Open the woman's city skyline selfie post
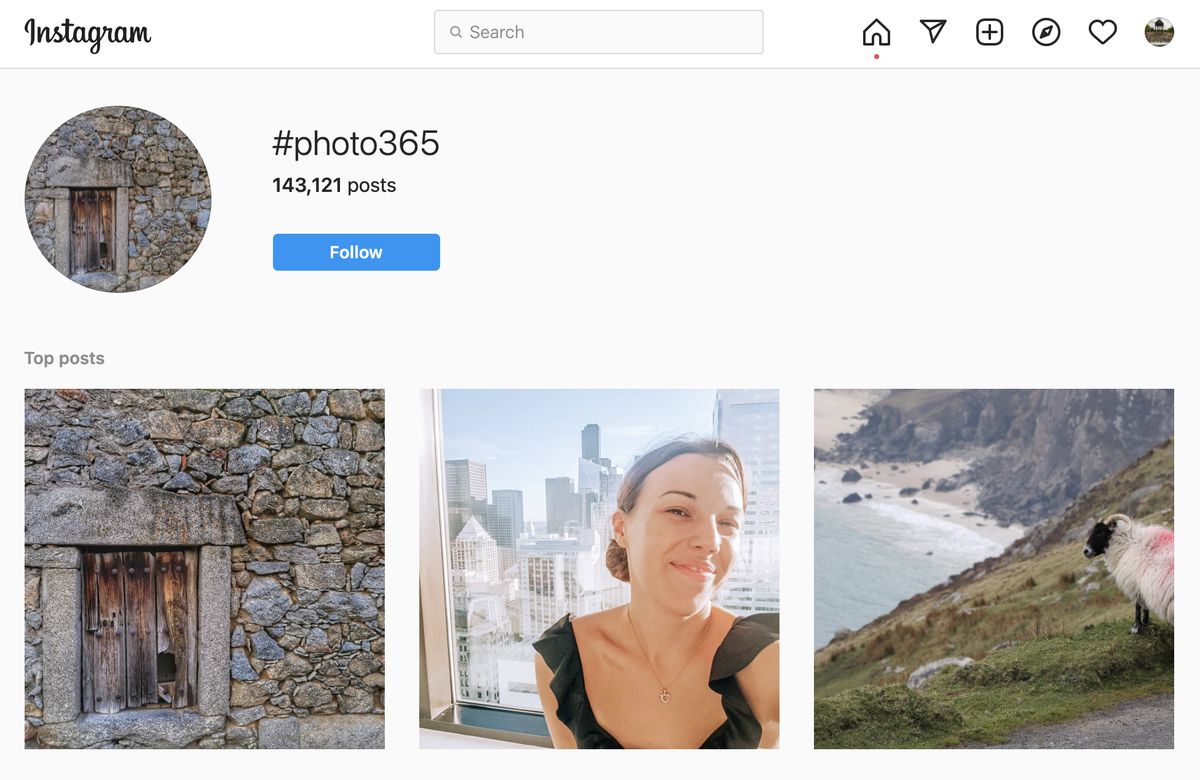1200x780 pixels. (x=599, y=568)
